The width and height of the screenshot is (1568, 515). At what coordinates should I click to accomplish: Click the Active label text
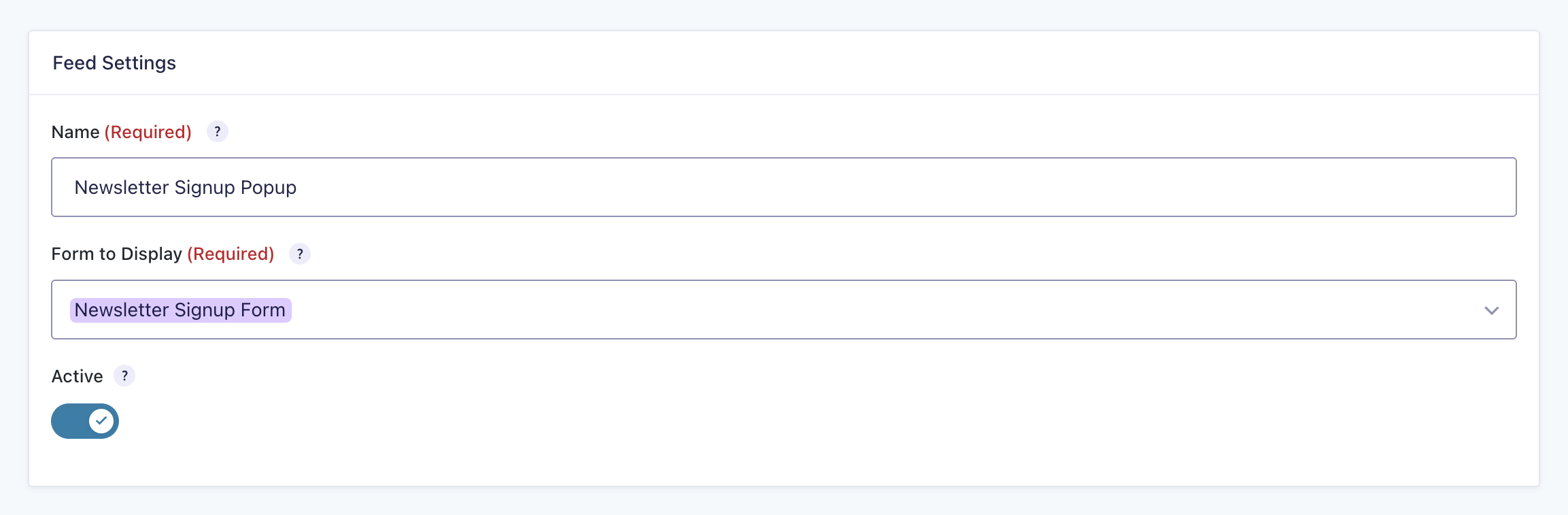tap(78, 376)
